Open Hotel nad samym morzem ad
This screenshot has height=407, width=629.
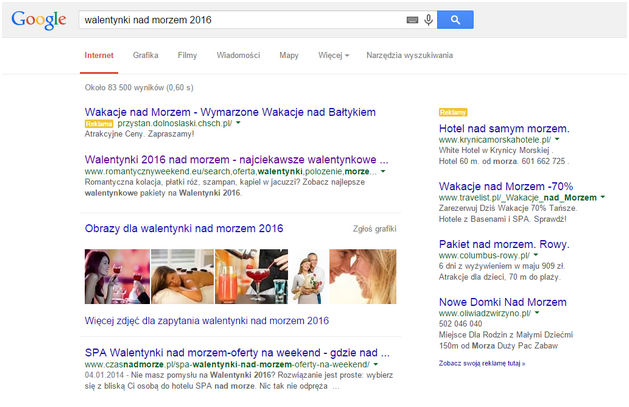tap(504, 128)
